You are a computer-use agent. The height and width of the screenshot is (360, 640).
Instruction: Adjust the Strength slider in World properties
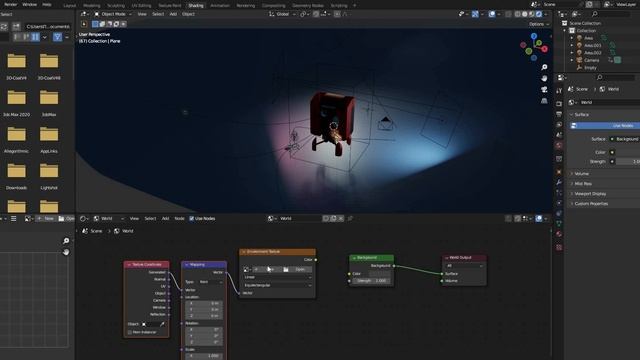628,162
